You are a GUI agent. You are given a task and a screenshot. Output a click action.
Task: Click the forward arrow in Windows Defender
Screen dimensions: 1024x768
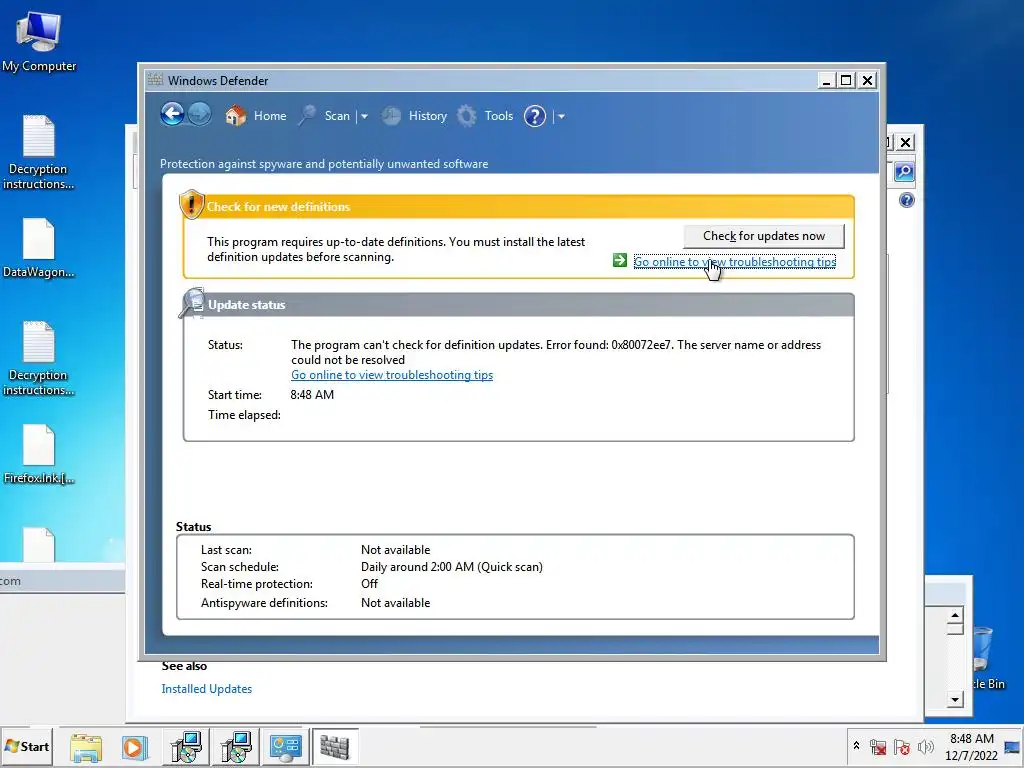(x=199, y=115)
